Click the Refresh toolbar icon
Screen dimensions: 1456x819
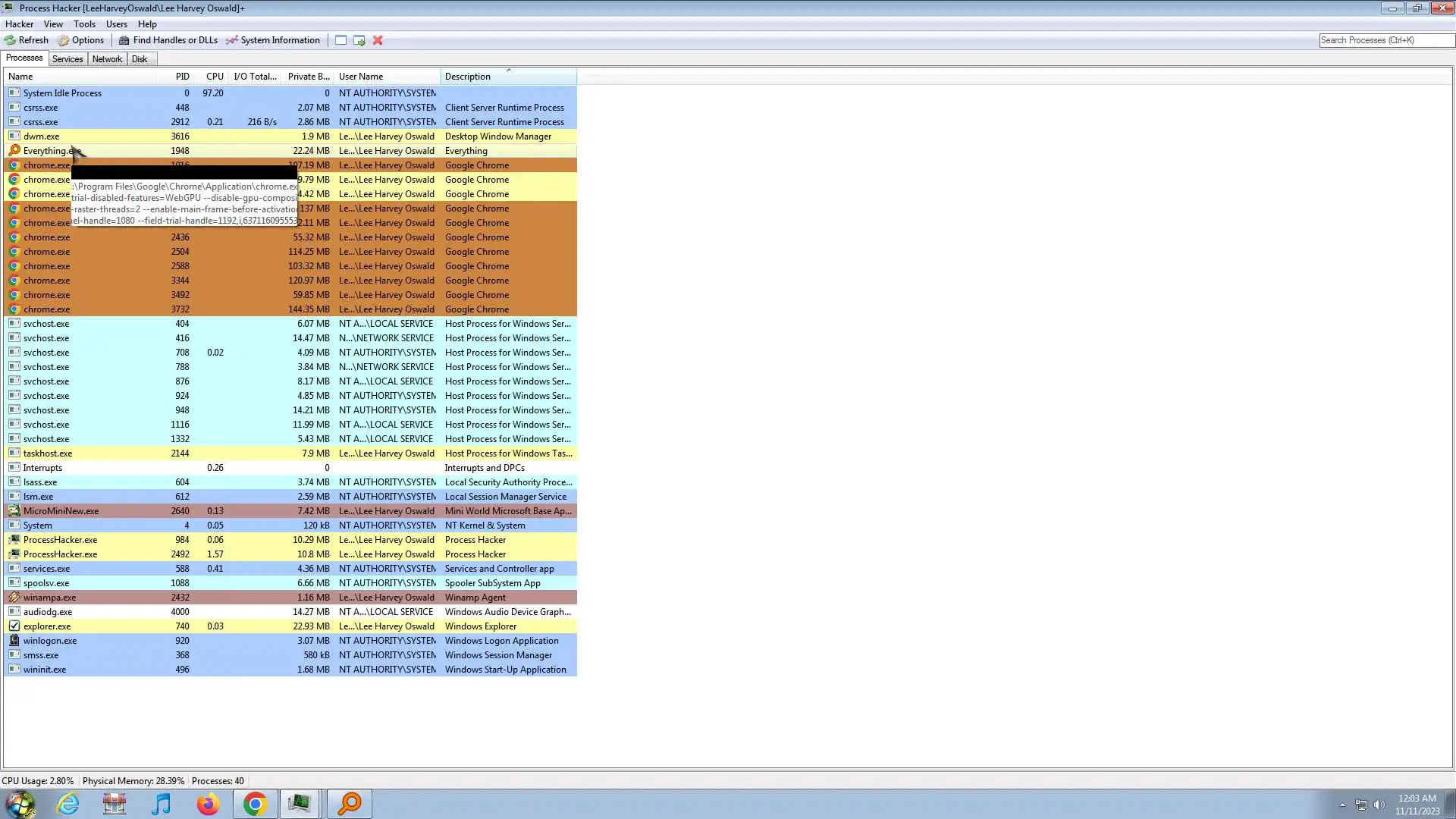27,40
